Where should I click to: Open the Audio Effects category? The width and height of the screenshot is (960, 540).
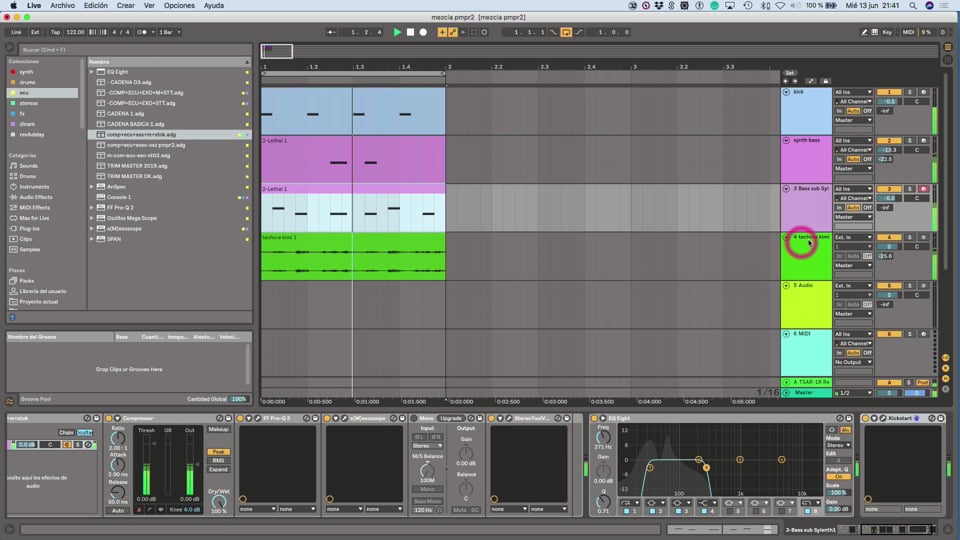click(x=36, y=197)
